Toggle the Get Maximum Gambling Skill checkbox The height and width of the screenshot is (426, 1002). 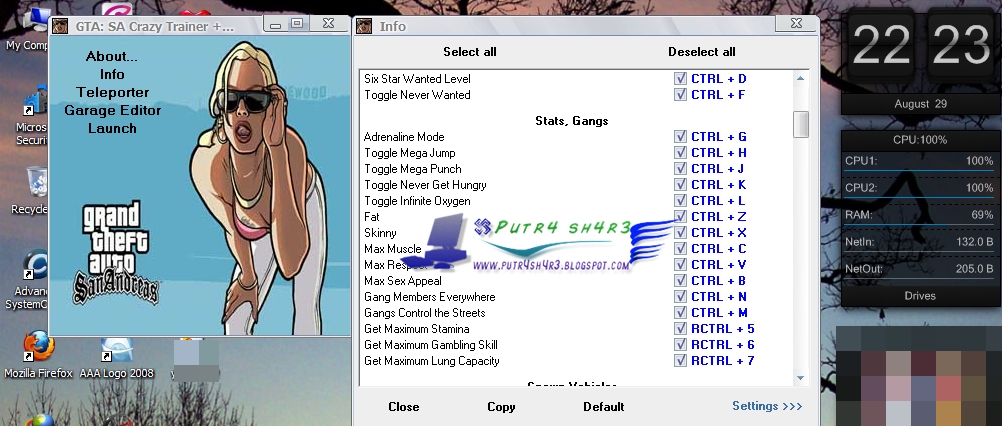[x=680, y=345]
